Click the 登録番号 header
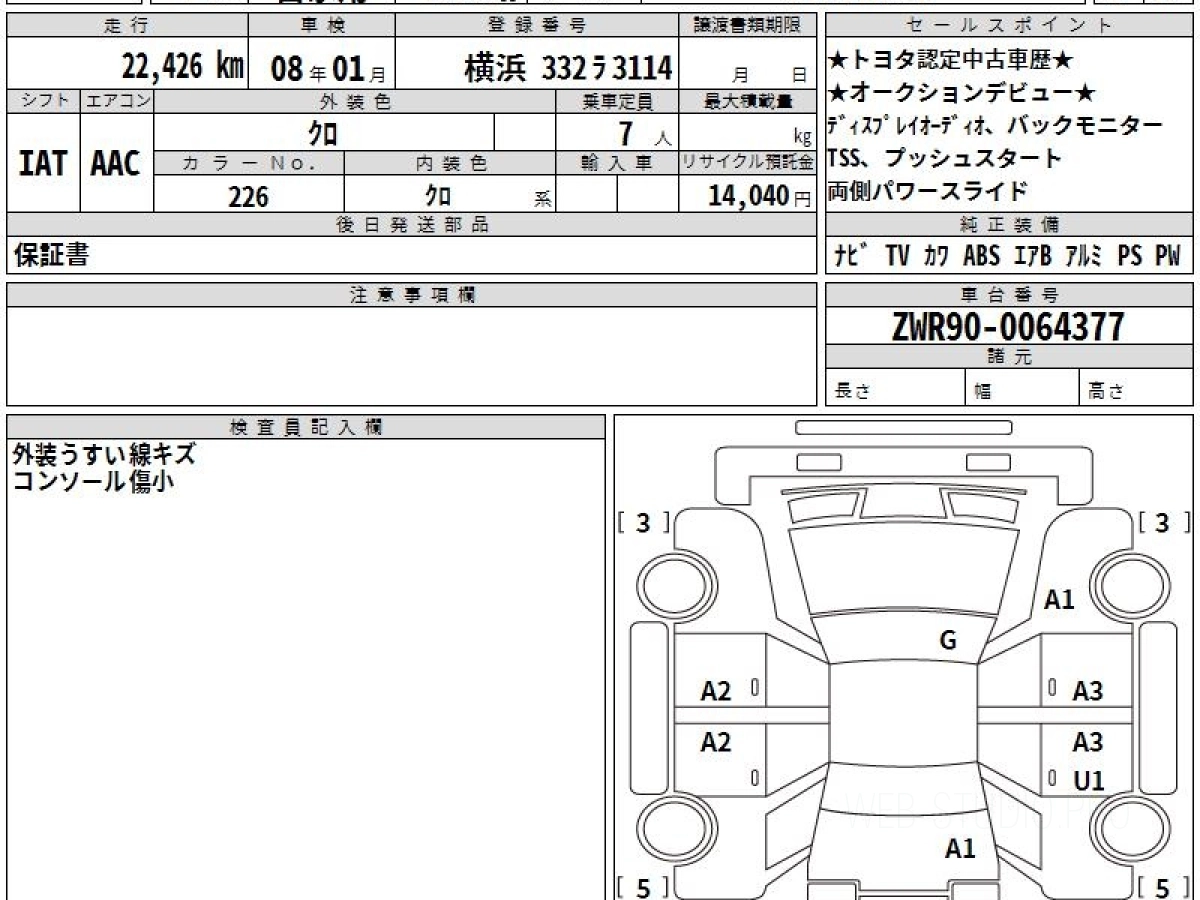The width and height of the screenshot is (1200, 900). coord(538,26)
